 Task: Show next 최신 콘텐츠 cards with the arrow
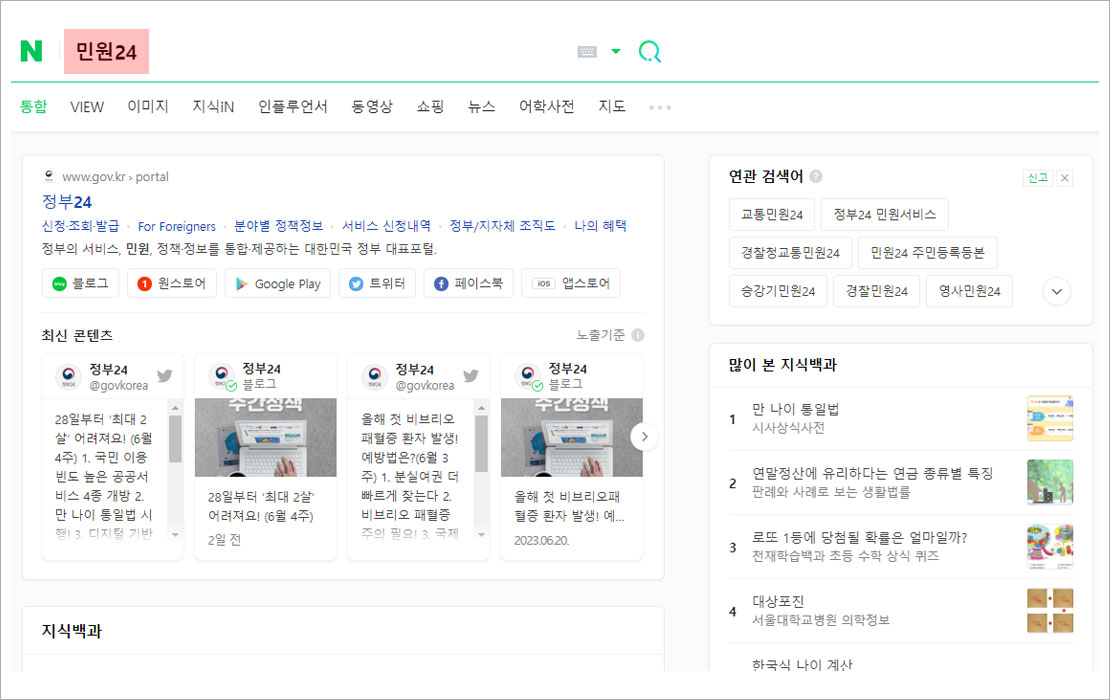click(x=644, y=437)
